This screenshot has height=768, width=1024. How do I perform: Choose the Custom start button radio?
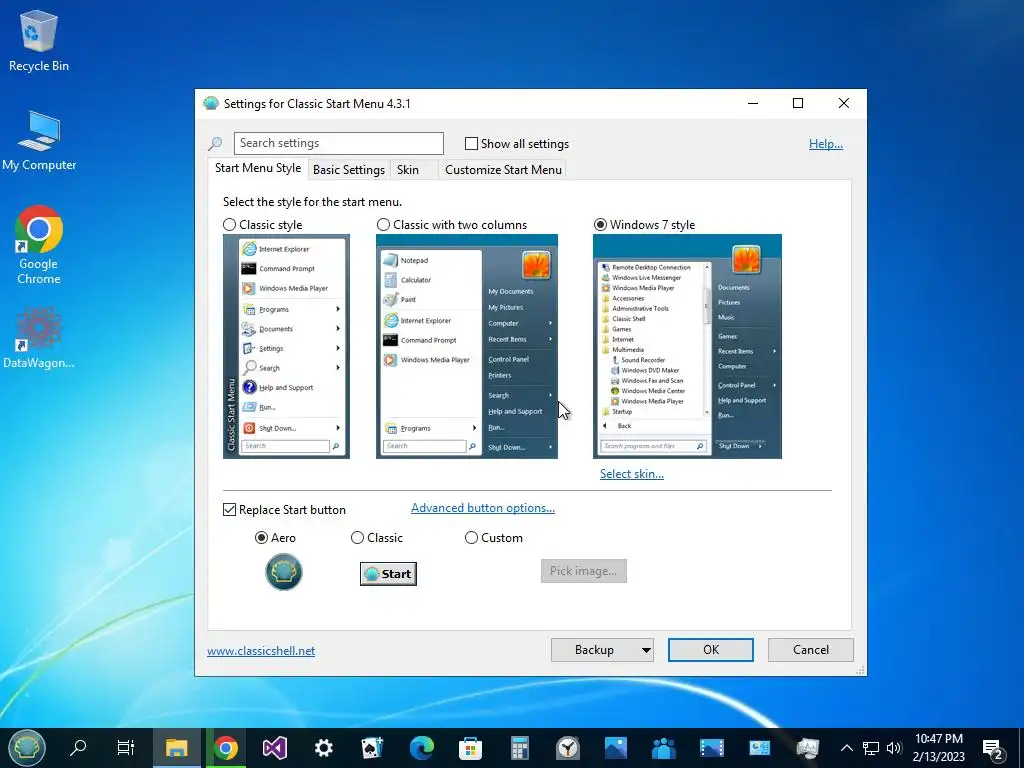[x=471, y=537]
